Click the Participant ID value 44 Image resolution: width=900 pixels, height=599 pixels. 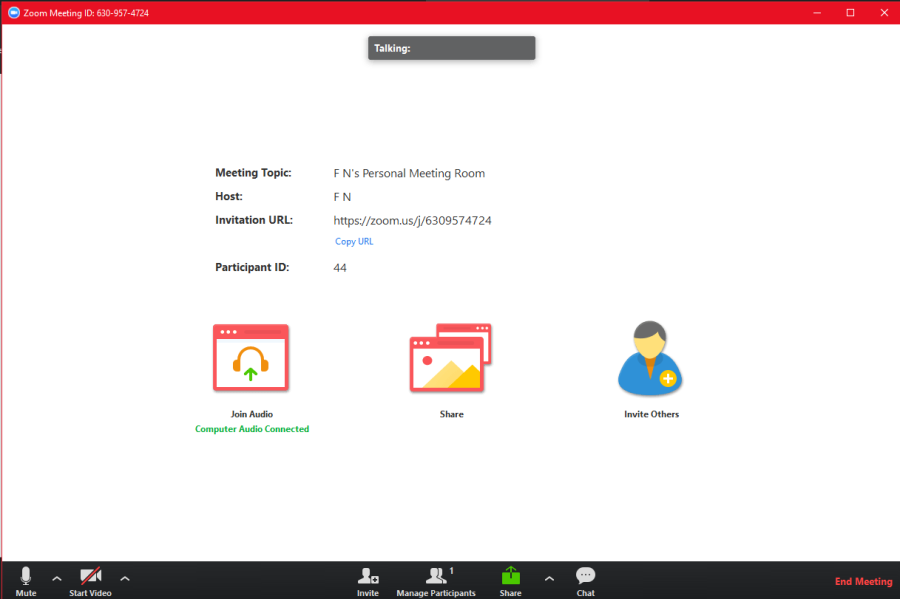(x=340, y=268)
